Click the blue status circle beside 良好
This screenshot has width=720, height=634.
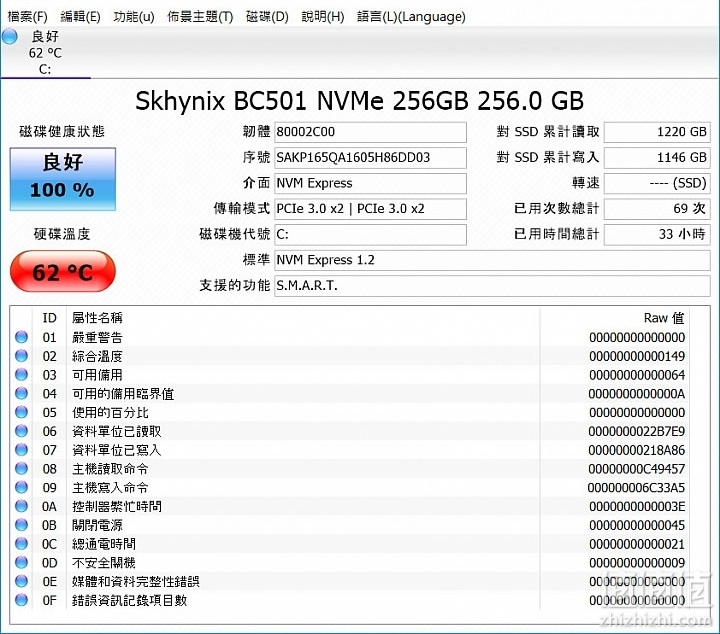click(10, 37)
